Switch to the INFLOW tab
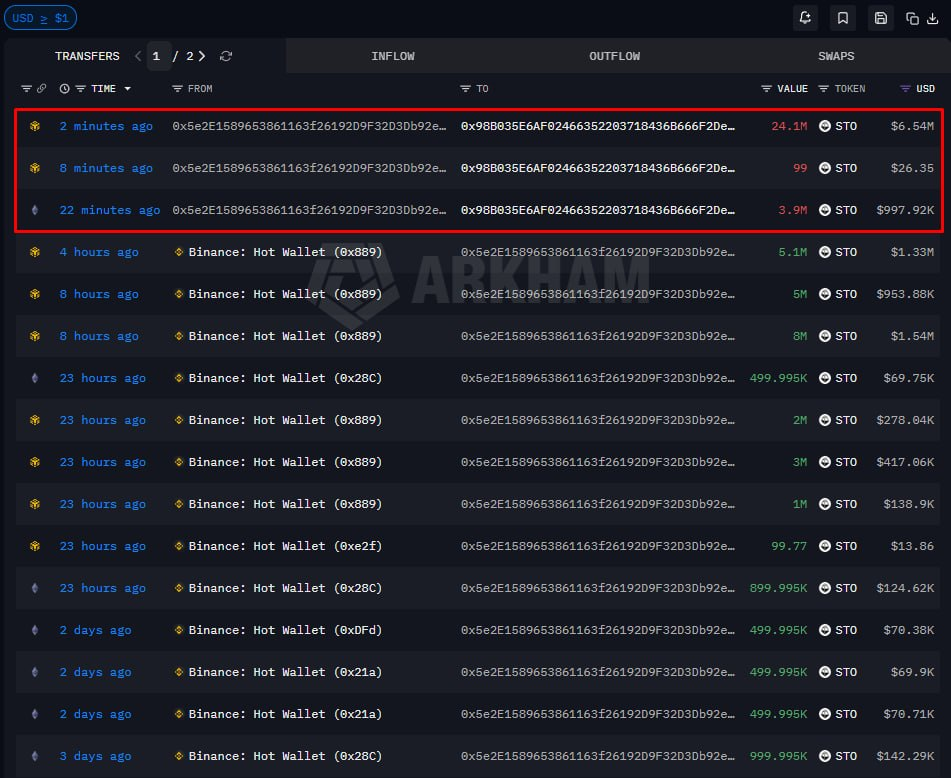 (x=392, y=56)
